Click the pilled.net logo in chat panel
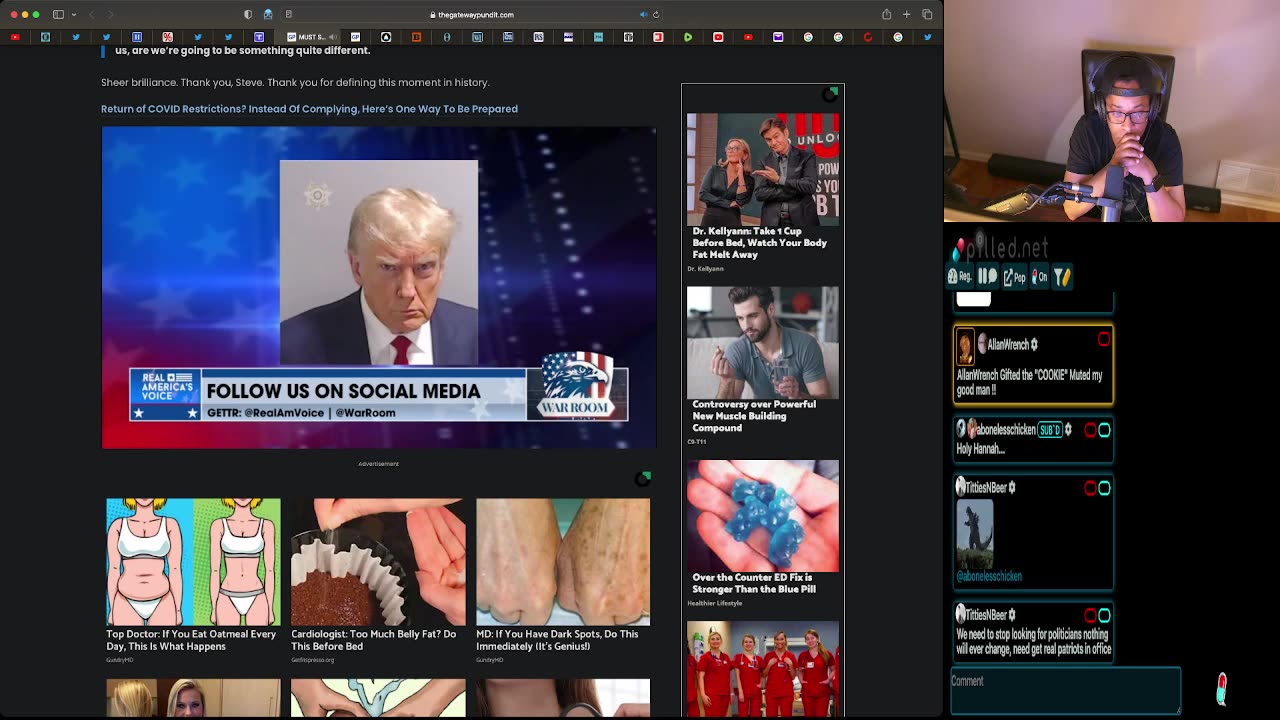The height and width of the screenshot is (720, 1280). [x=1001, y=248]
